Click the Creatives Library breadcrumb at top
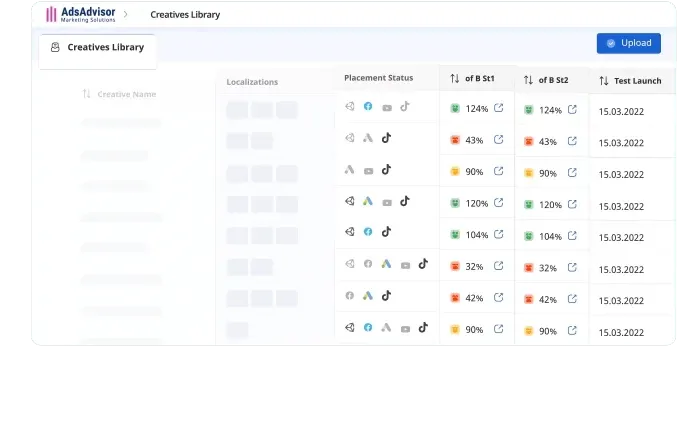 click(x=185, y=15)
